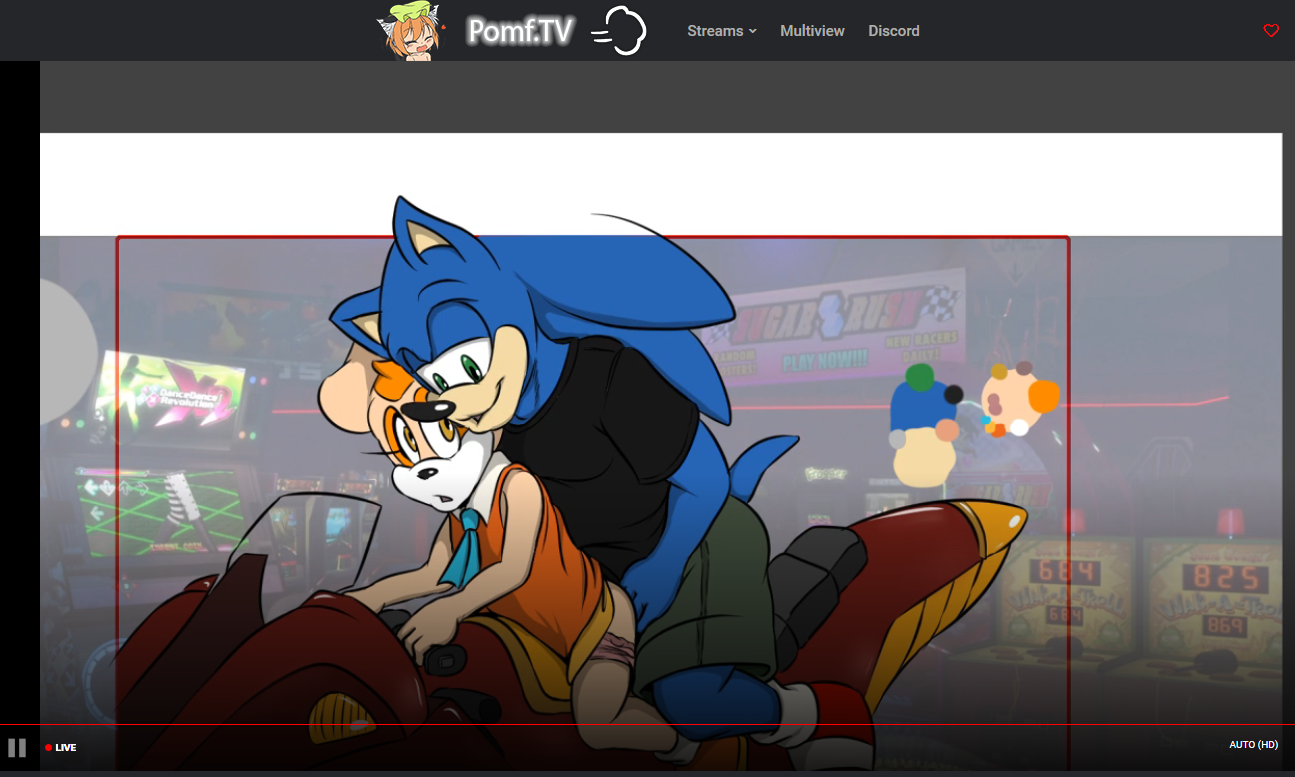Pick the black color palette dot
The image size is (1295, 777).
(x=953, y=395)
